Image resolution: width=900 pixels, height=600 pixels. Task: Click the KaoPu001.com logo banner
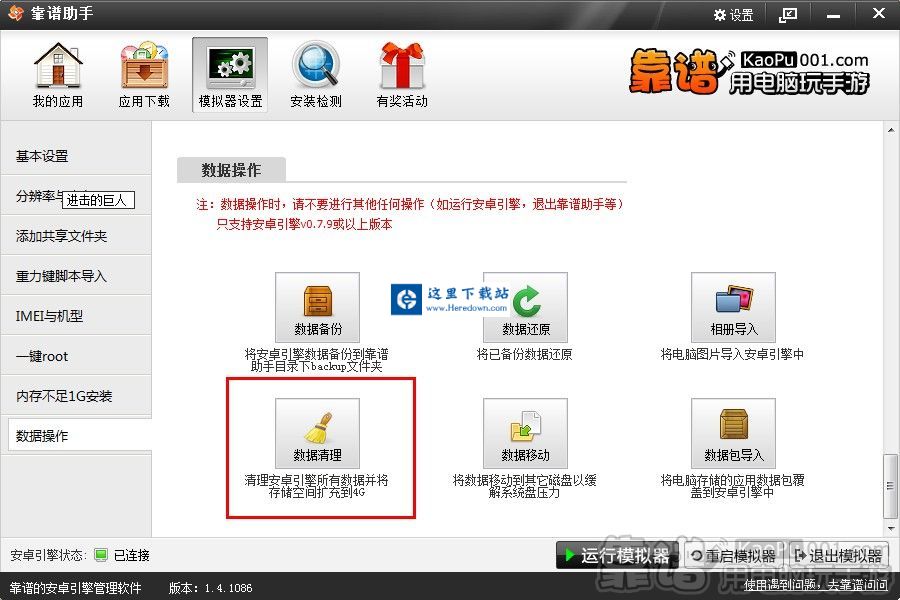749,72
